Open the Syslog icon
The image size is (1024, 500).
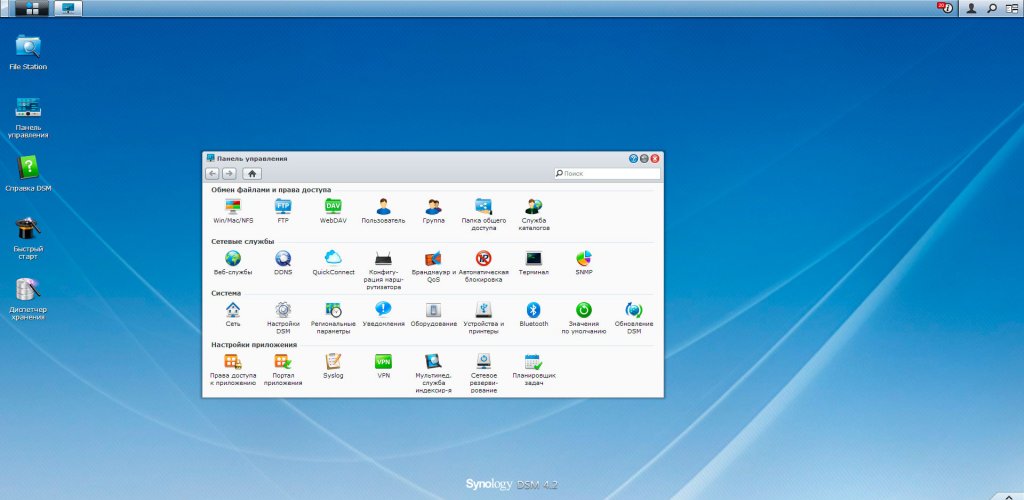(333, 362)
